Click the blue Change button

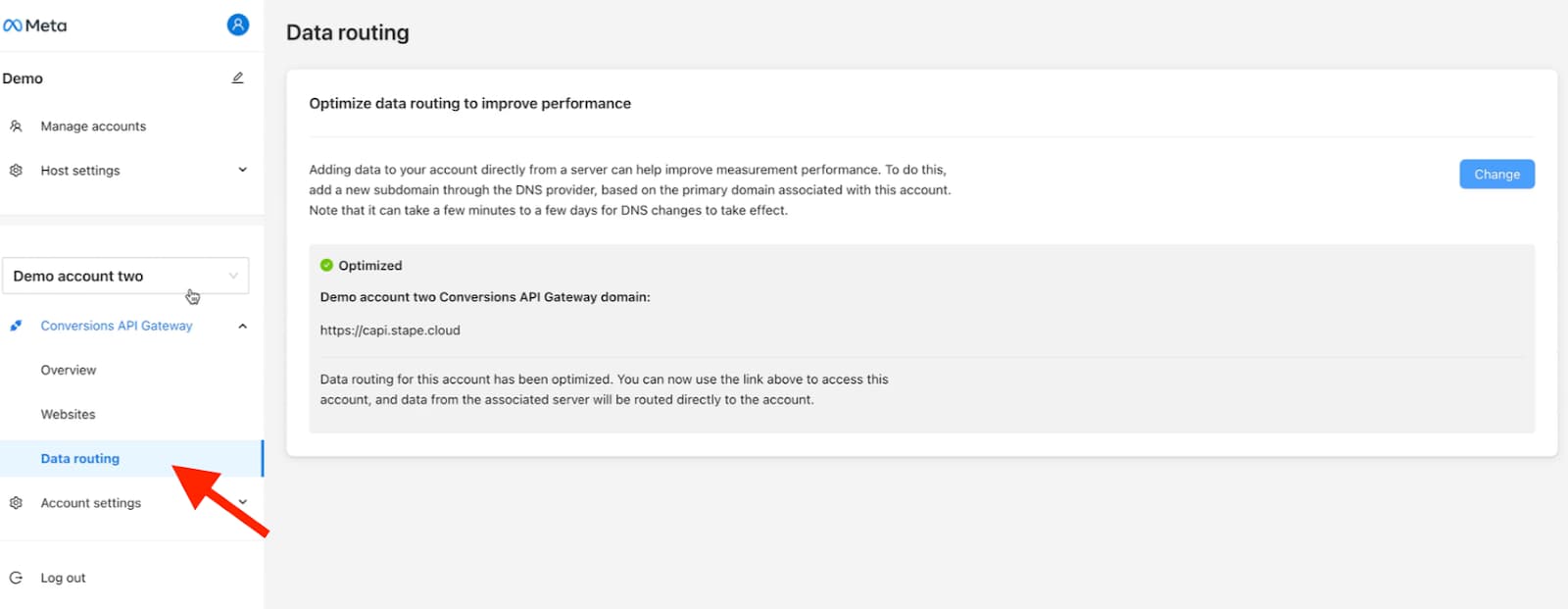(x=1496, y=174)
